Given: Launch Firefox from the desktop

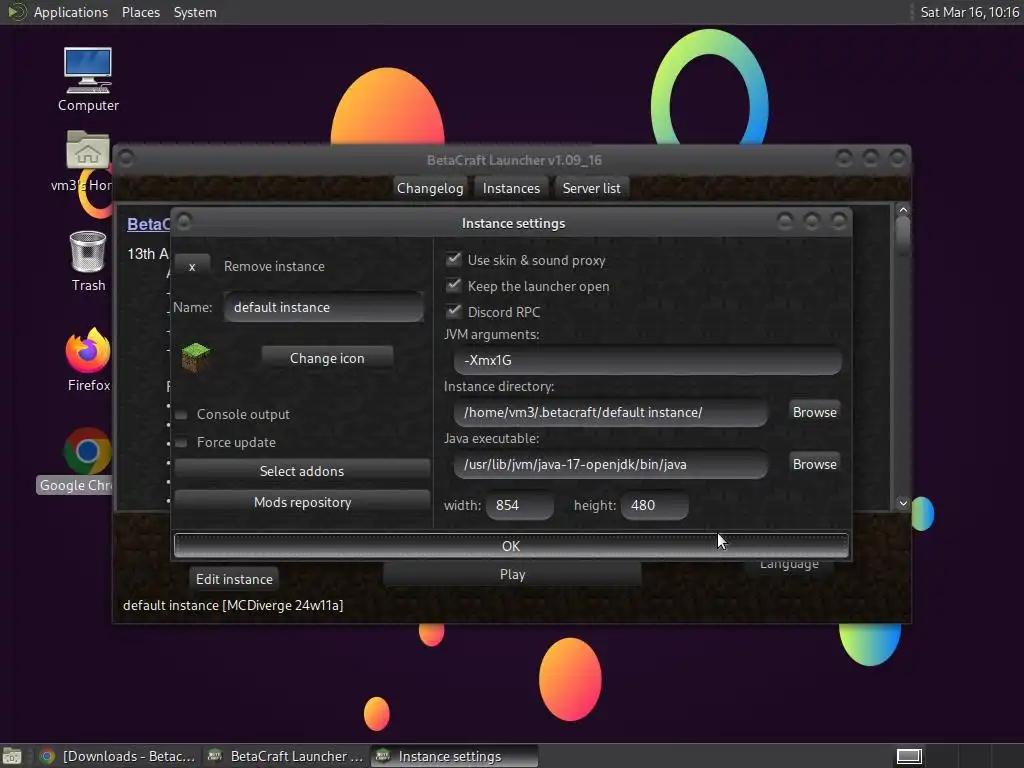Looking at the screenshot, I should (x=88, y=359).
